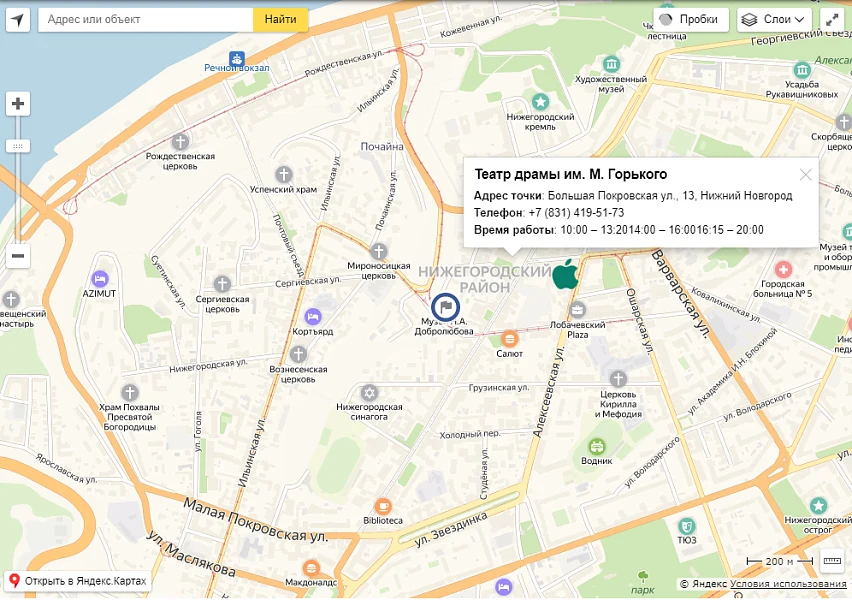Viewport: 852px width, 600px height.
Task: Expand the map to fullscreen
Action: coord(832,20)
